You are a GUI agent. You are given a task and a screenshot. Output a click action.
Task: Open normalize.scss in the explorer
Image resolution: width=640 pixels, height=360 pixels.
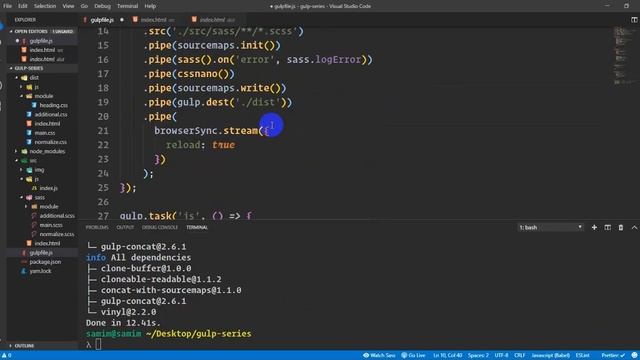tap(57, 234)
